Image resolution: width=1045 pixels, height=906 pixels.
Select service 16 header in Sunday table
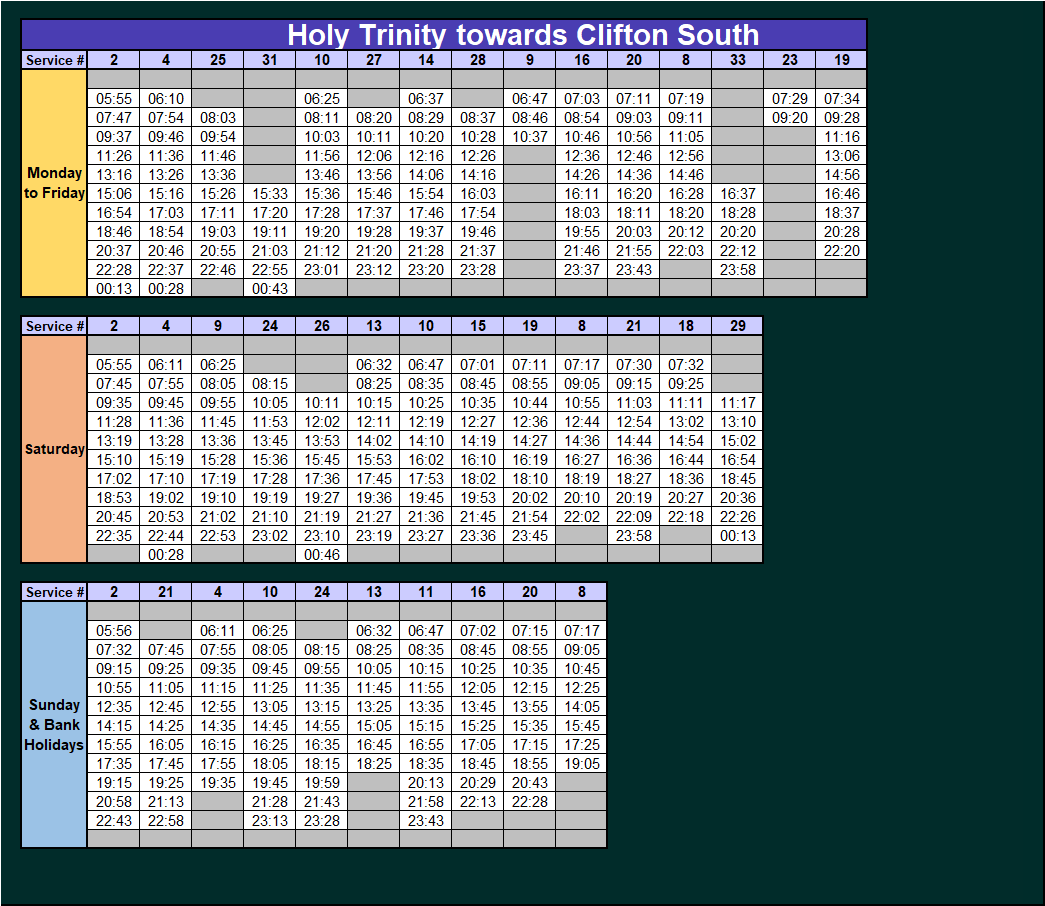[478, 592]
